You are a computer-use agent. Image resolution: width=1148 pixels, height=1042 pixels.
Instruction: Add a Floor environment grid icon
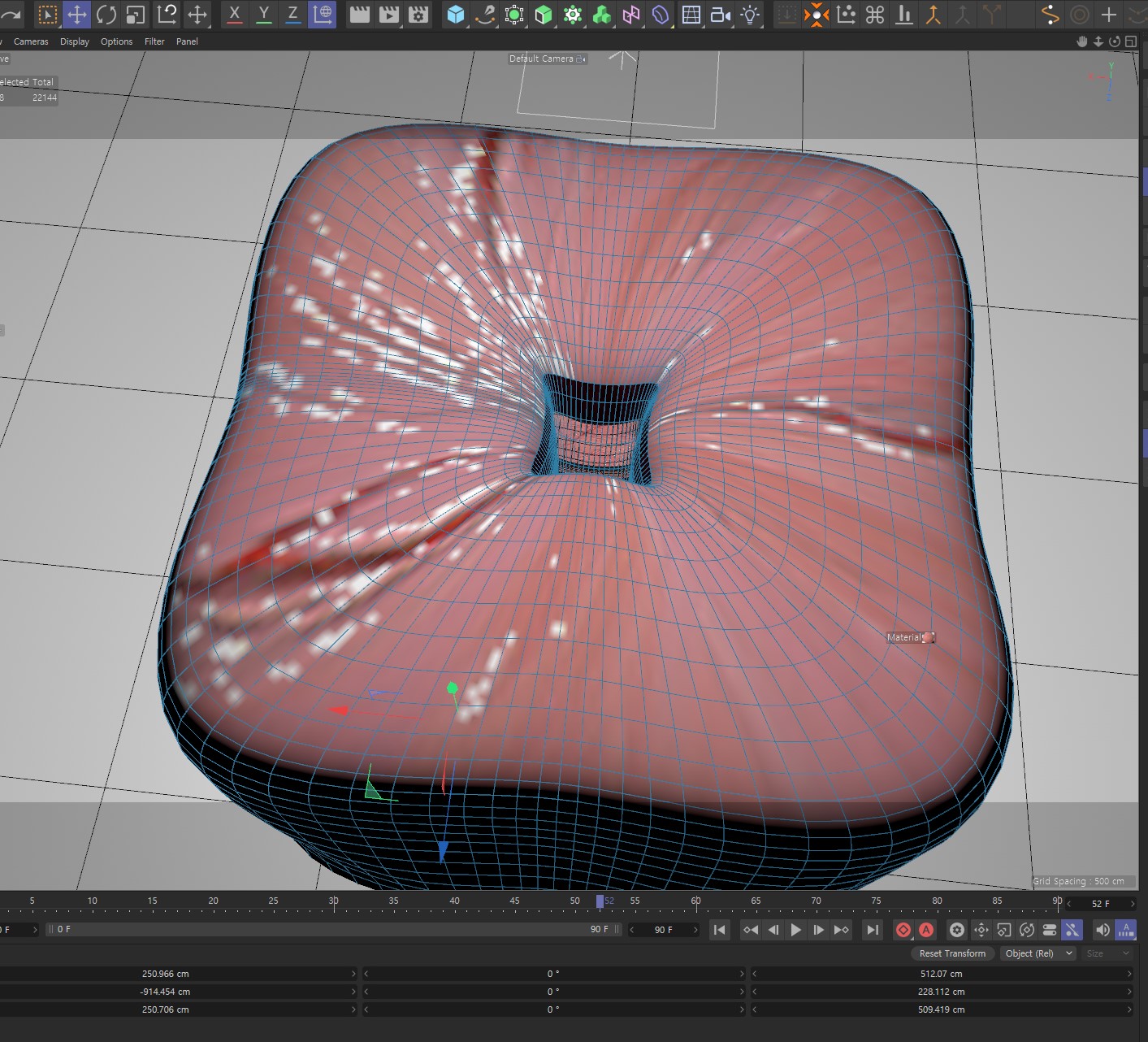[691, 15]
